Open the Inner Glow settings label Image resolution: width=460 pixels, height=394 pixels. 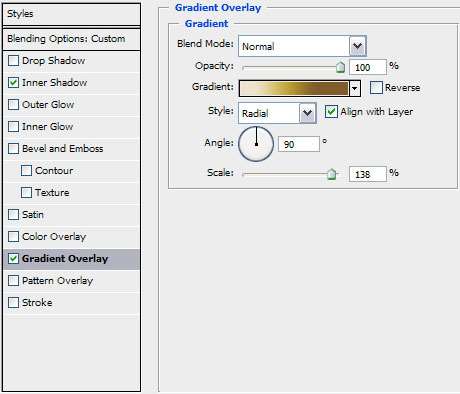click(48, 127)
